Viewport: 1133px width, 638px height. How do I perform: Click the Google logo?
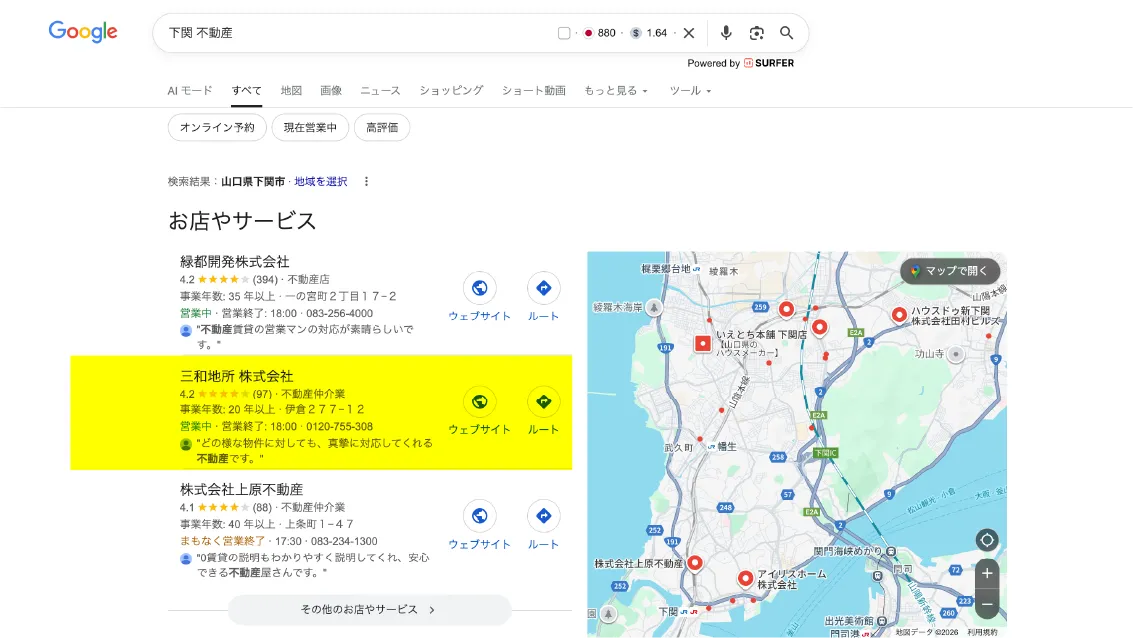[x=82, y=32]
